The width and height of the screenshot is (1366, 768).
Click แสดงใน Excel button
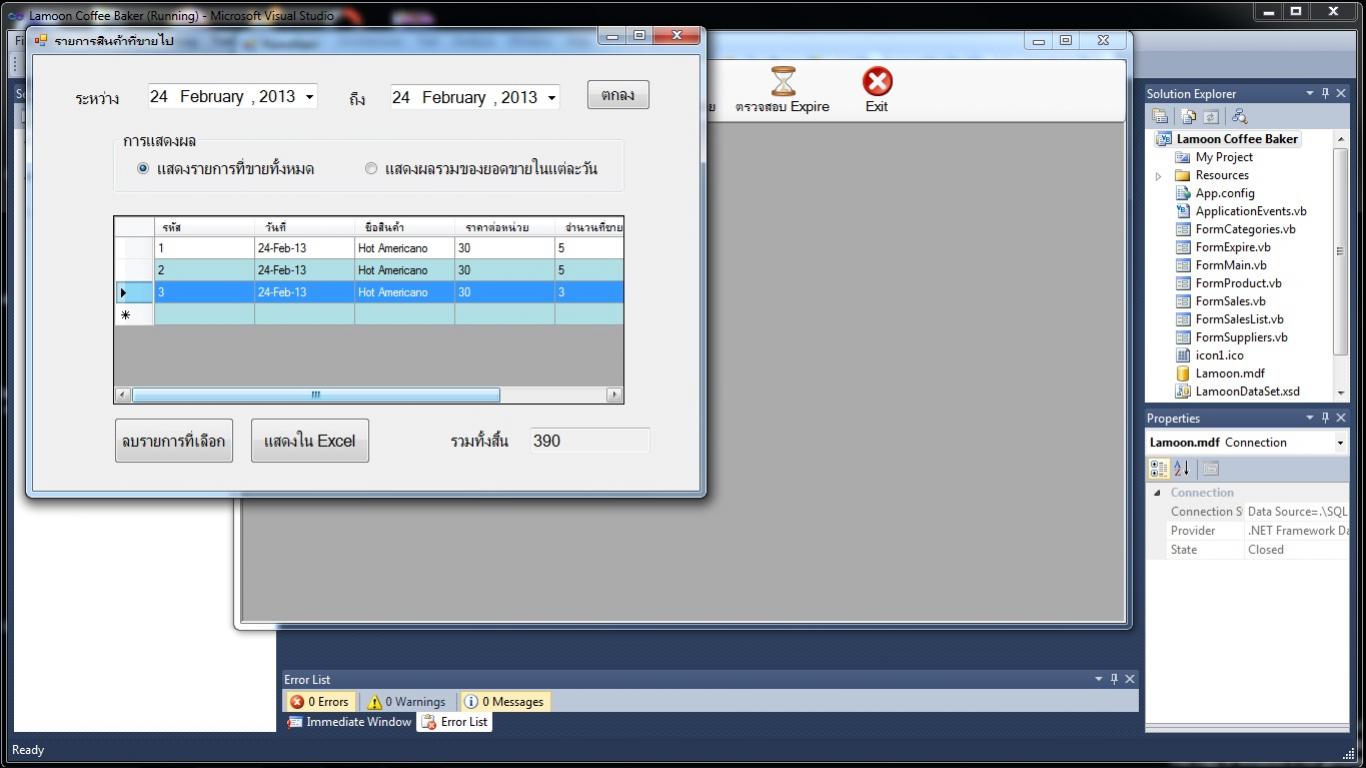[310, 441]
